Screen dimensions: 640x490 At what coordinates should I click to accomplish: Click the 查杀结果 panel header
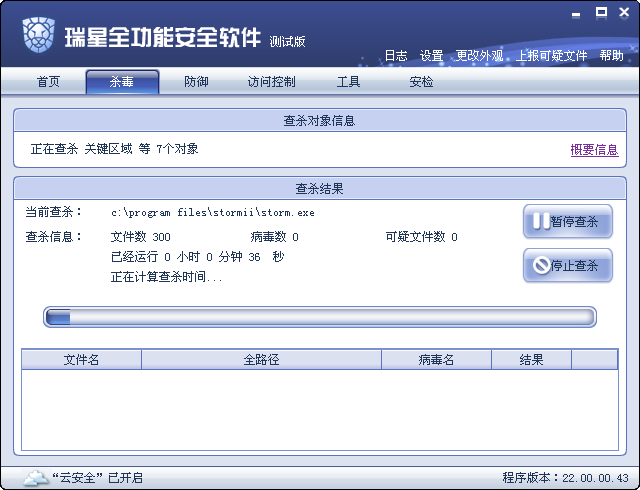pos(320,188)
